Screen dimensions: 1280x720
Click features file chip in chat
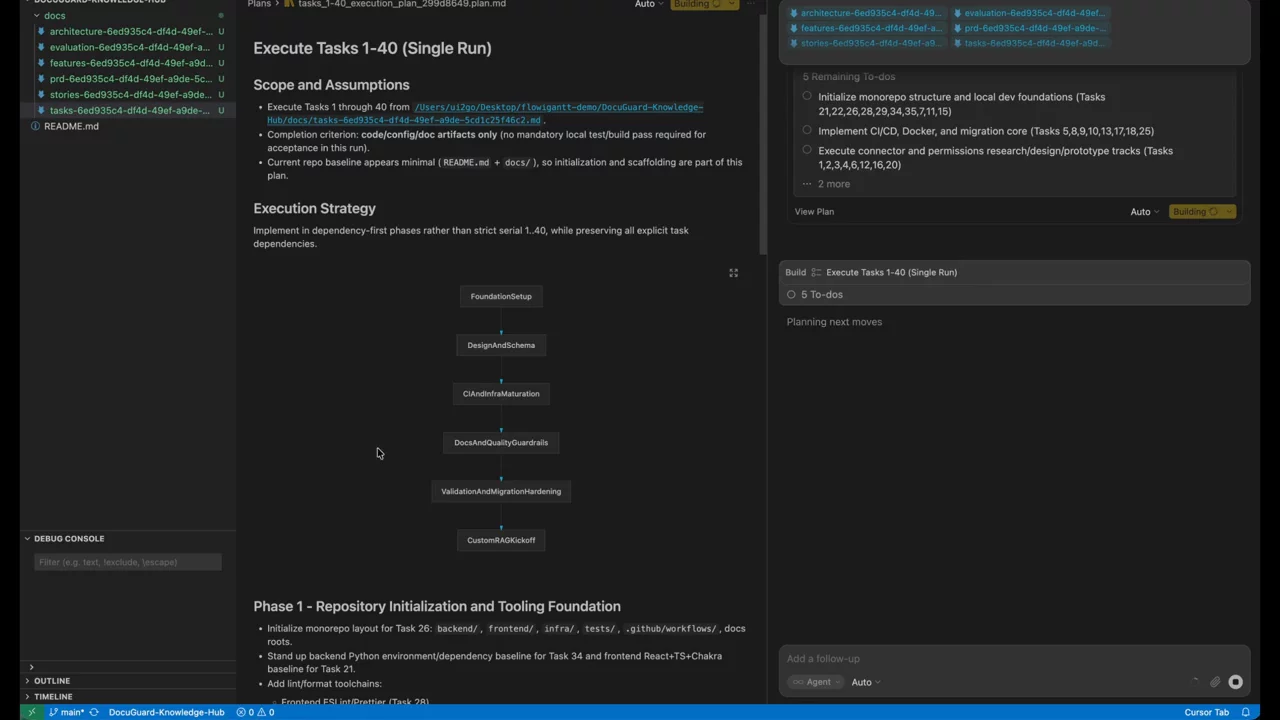(866, 28)
